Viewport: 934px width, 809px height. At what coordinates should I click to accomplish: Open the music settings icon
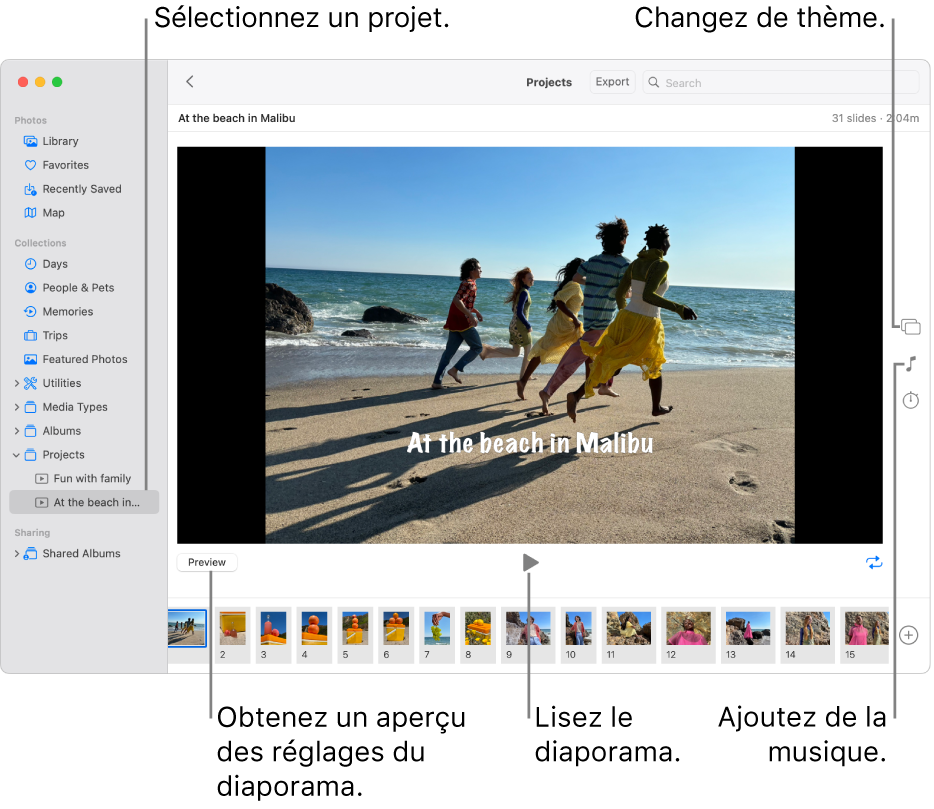tap(909, 363)
